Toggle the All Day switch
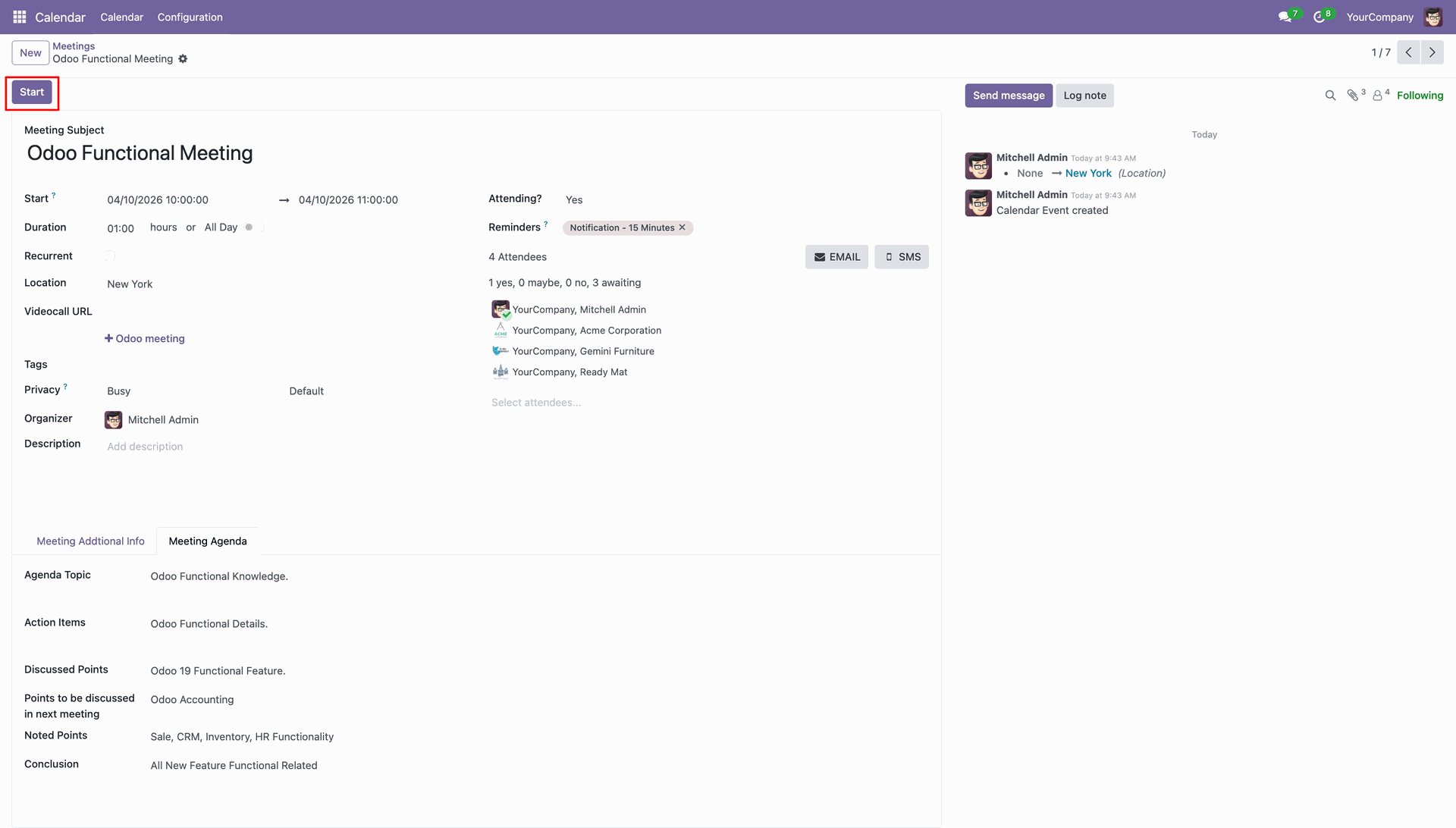Viewport: 1456px width, 828px height. (254, 227)
